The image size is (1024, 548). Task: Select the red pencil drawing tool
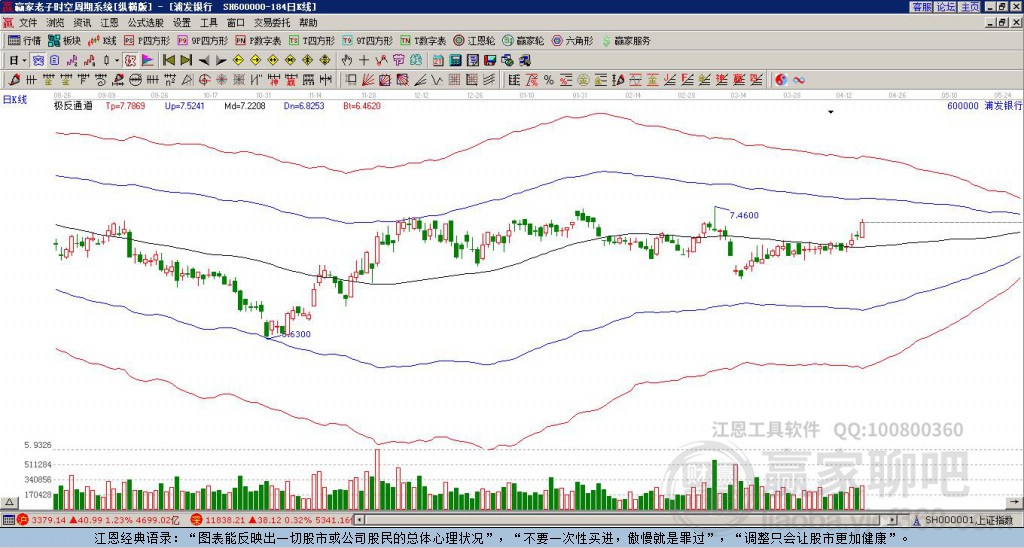14,80
